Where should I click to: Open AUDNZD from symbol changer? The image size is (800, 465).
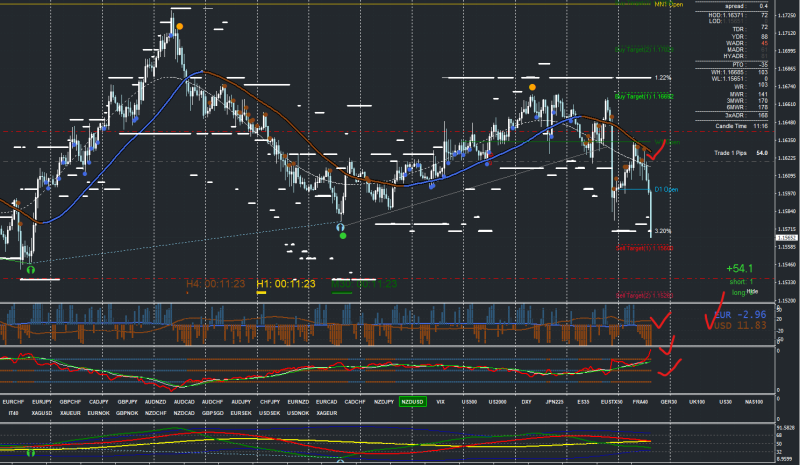156,402
